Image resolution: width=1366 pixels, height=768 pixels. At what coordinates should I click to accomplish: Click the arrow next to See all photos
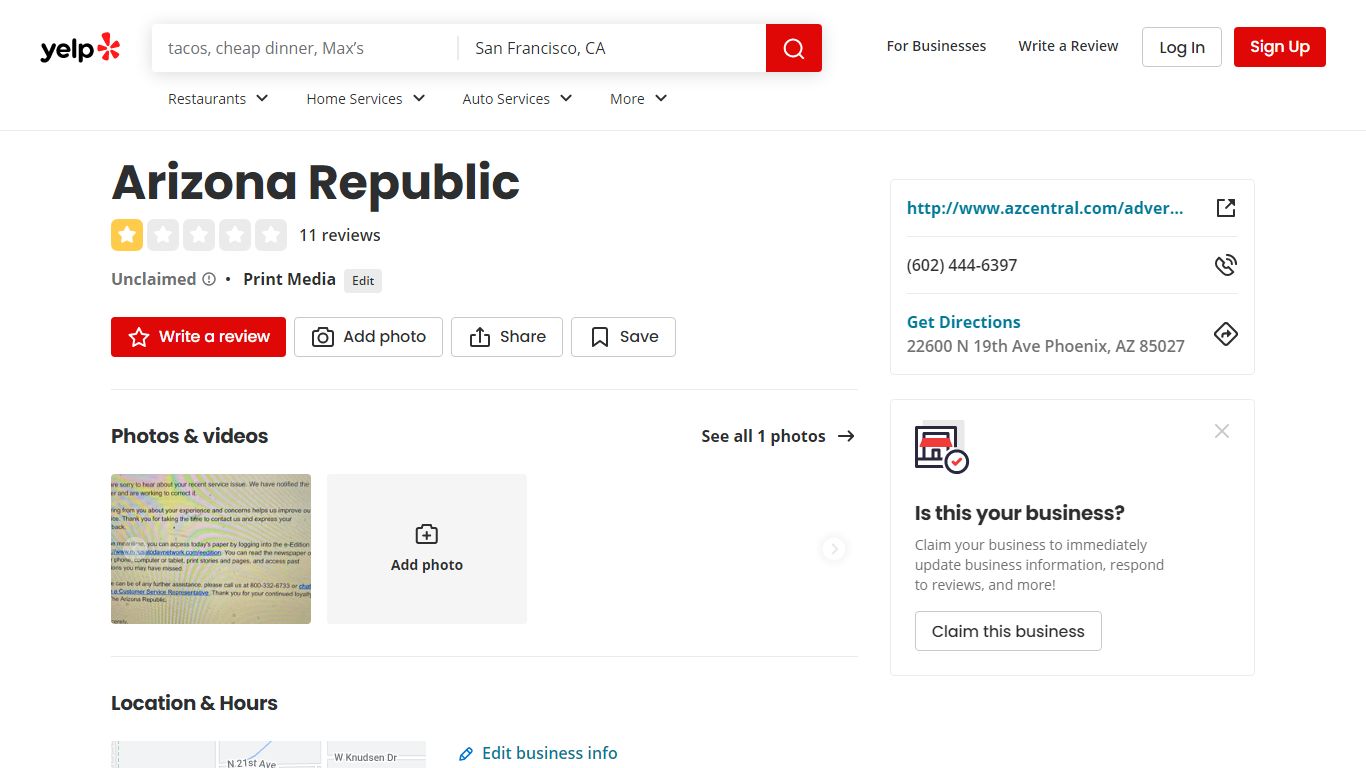point(846,436)
